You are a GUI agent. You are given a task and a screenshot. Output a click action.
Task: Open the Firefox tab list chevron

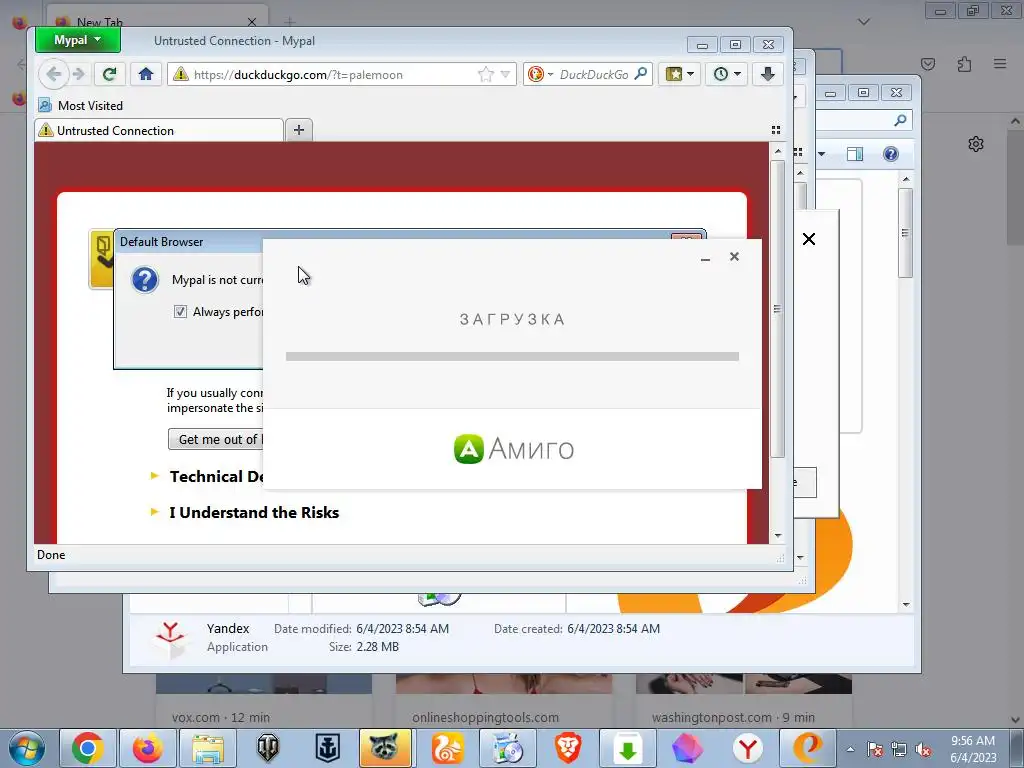coord(864,22)
